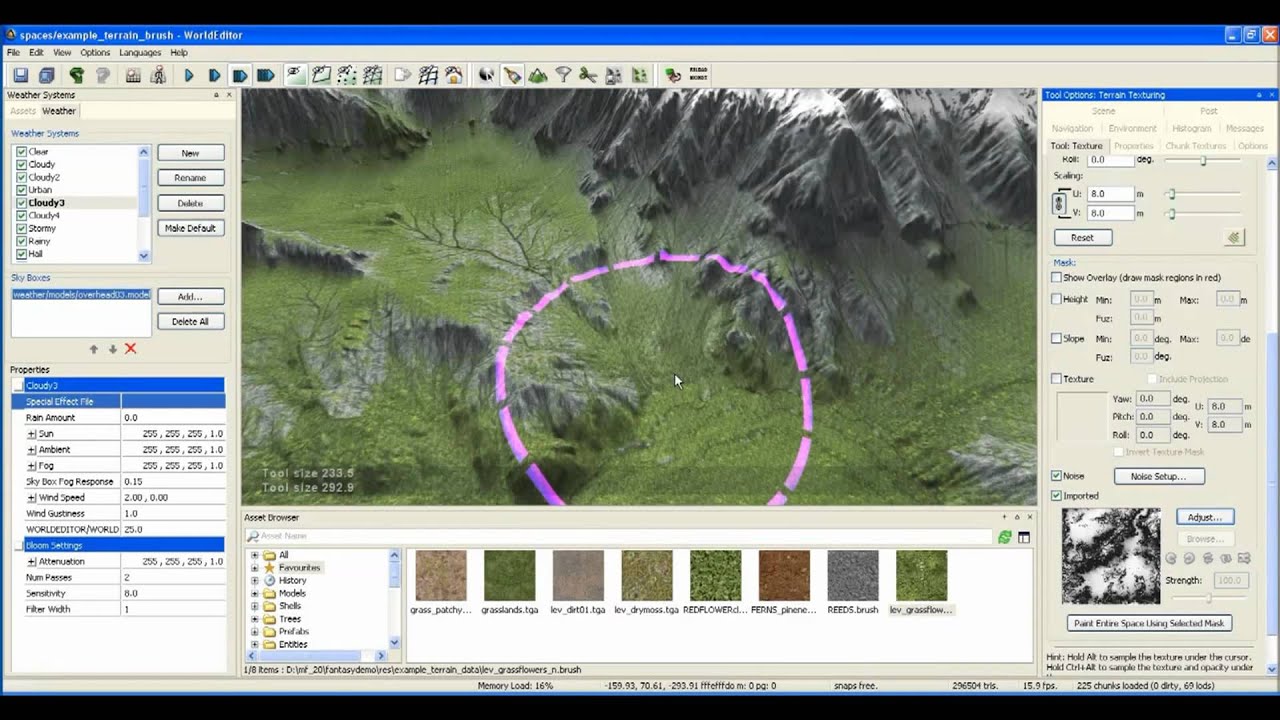Expand the Wind Speed property row
This screenshot has width=1280, height=720.
point(32,498)
